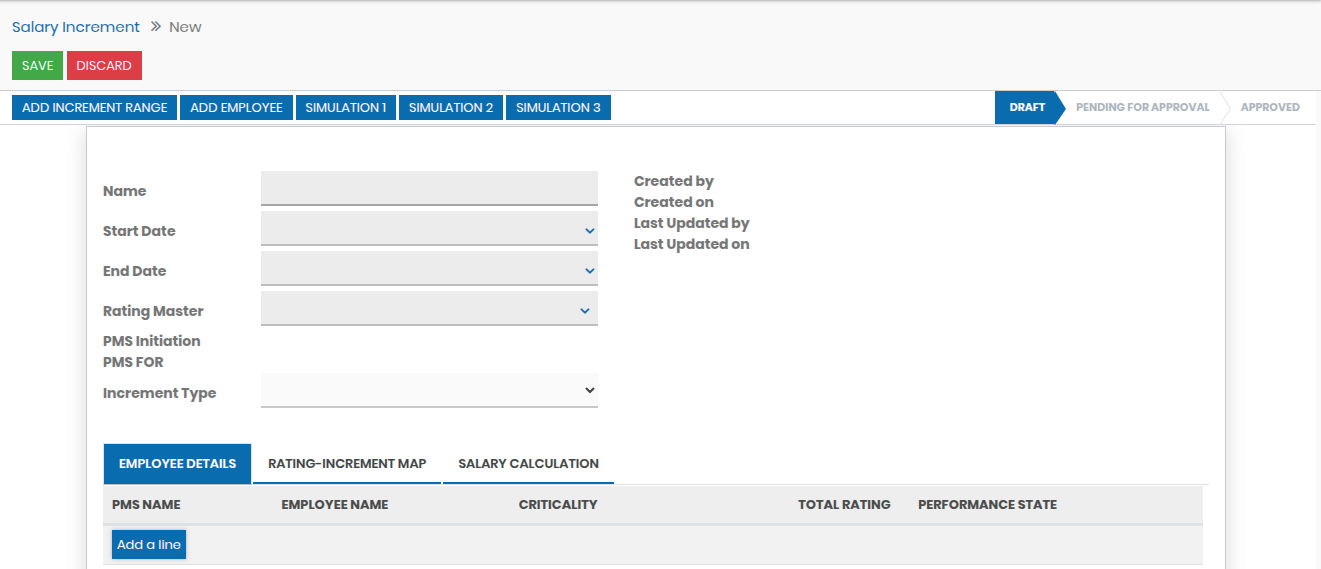Switch to the Rating-Increment Map tab
Screen dimensions: 1321x569
click(347, 464)
